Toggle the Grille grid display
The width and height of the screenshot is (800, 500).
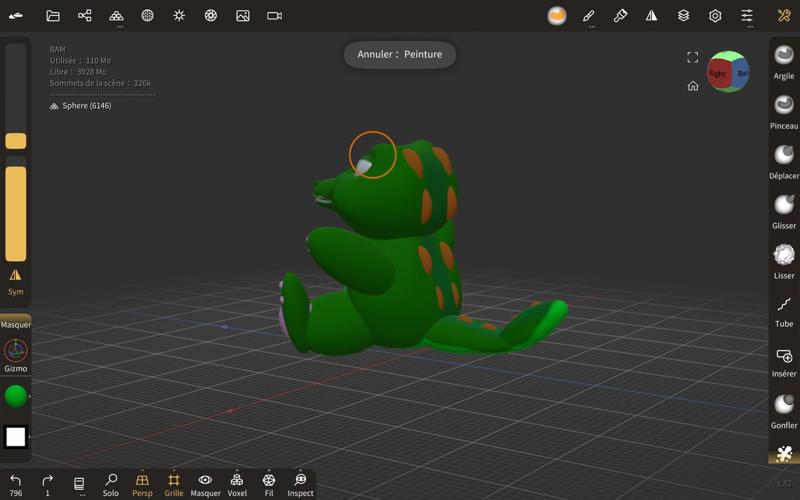173,485
